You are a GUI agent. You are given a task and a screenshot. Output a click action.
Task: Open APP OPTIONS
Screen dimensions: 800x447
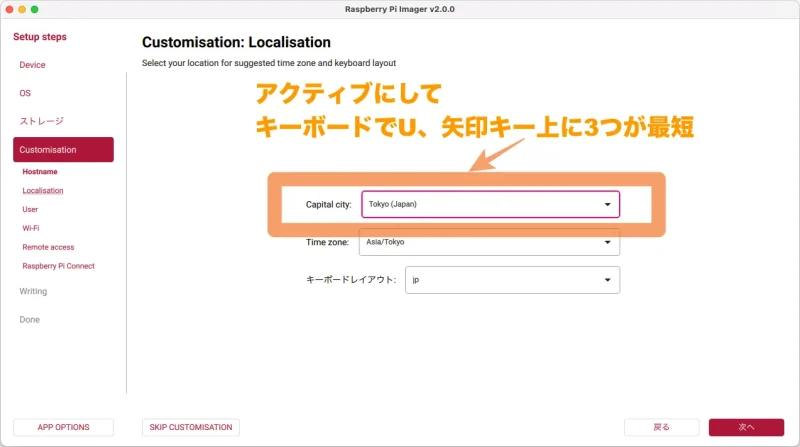(x=63, y=427)
